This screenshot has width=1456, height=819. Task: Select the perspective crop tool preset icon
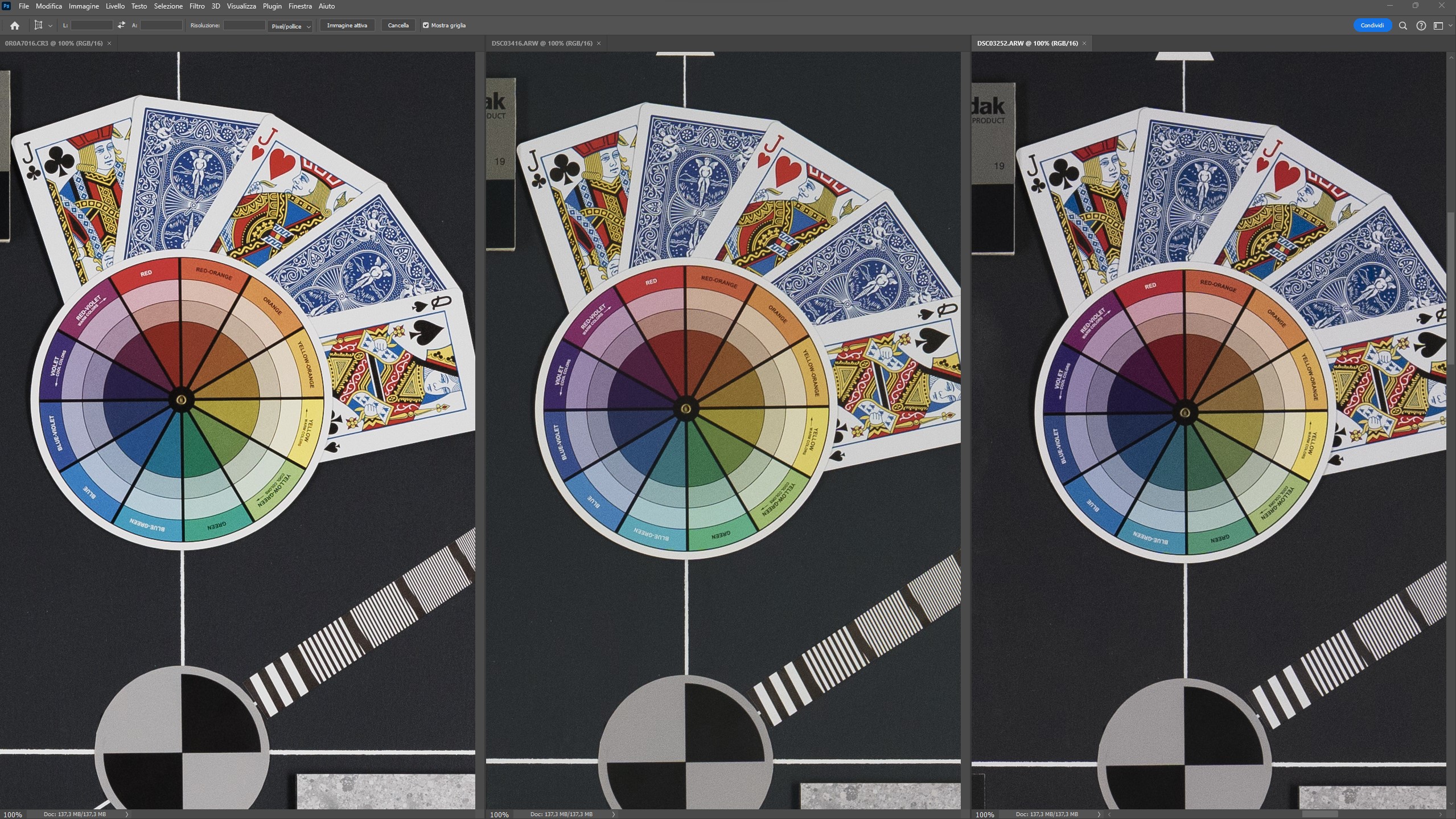38,25
